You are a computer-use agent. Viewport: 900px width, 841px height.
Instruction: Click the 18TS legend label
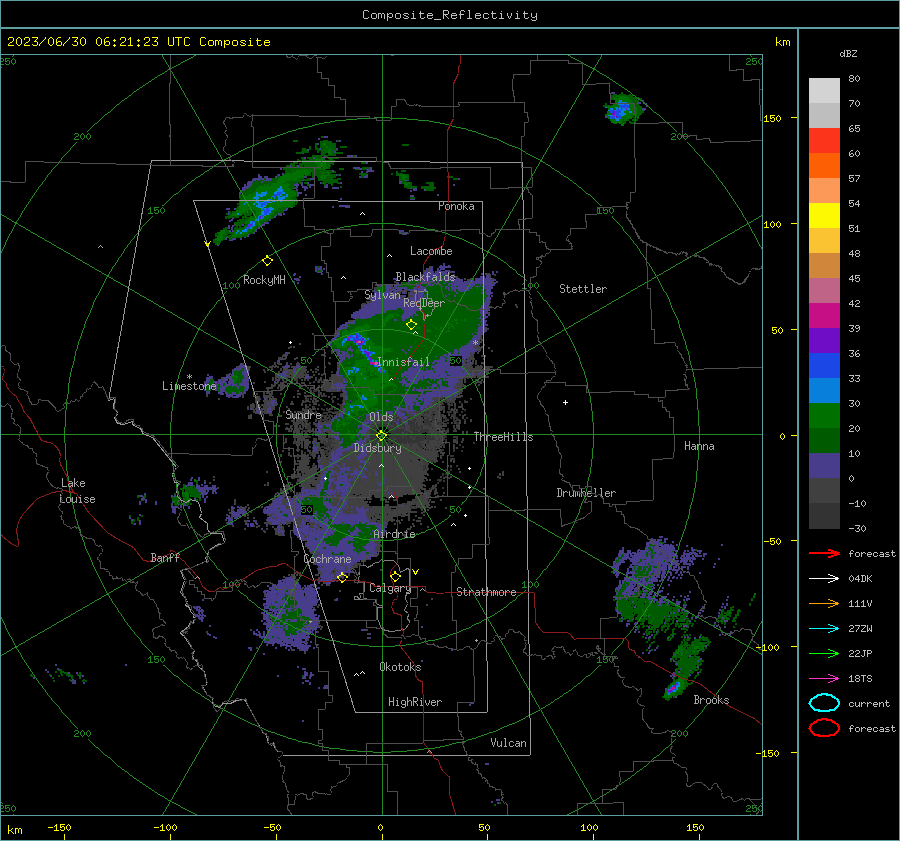point(860,679)
